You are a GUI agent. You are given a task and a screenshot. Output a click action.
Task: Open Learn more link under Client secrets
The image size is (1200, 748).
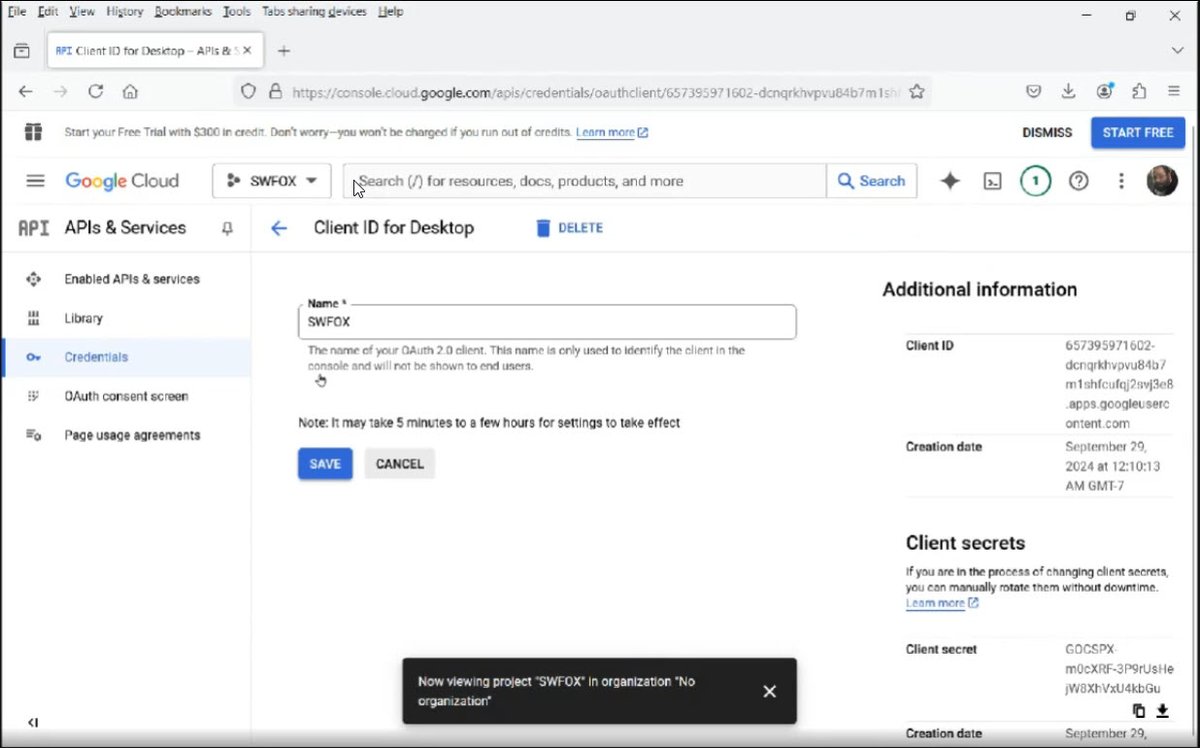coord(942,603)
